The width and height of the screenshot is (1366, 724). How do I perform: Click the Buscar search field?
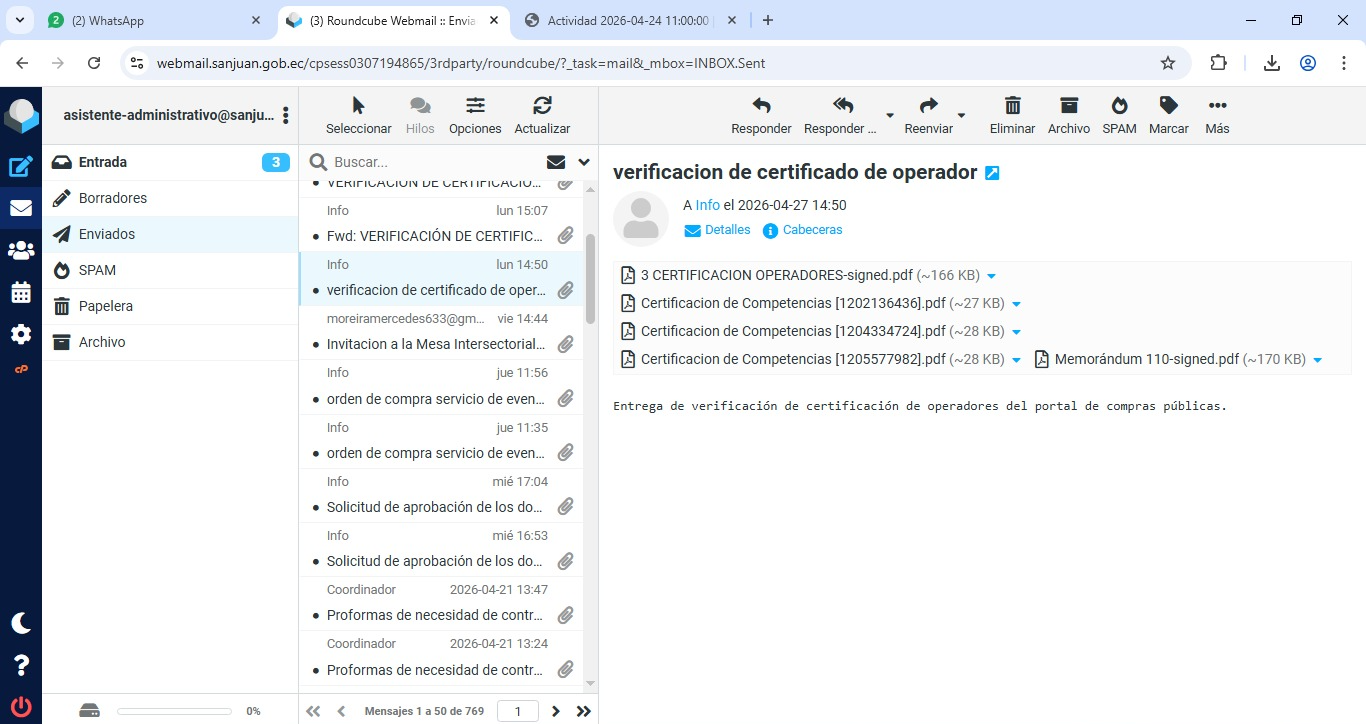click(430, 162)
